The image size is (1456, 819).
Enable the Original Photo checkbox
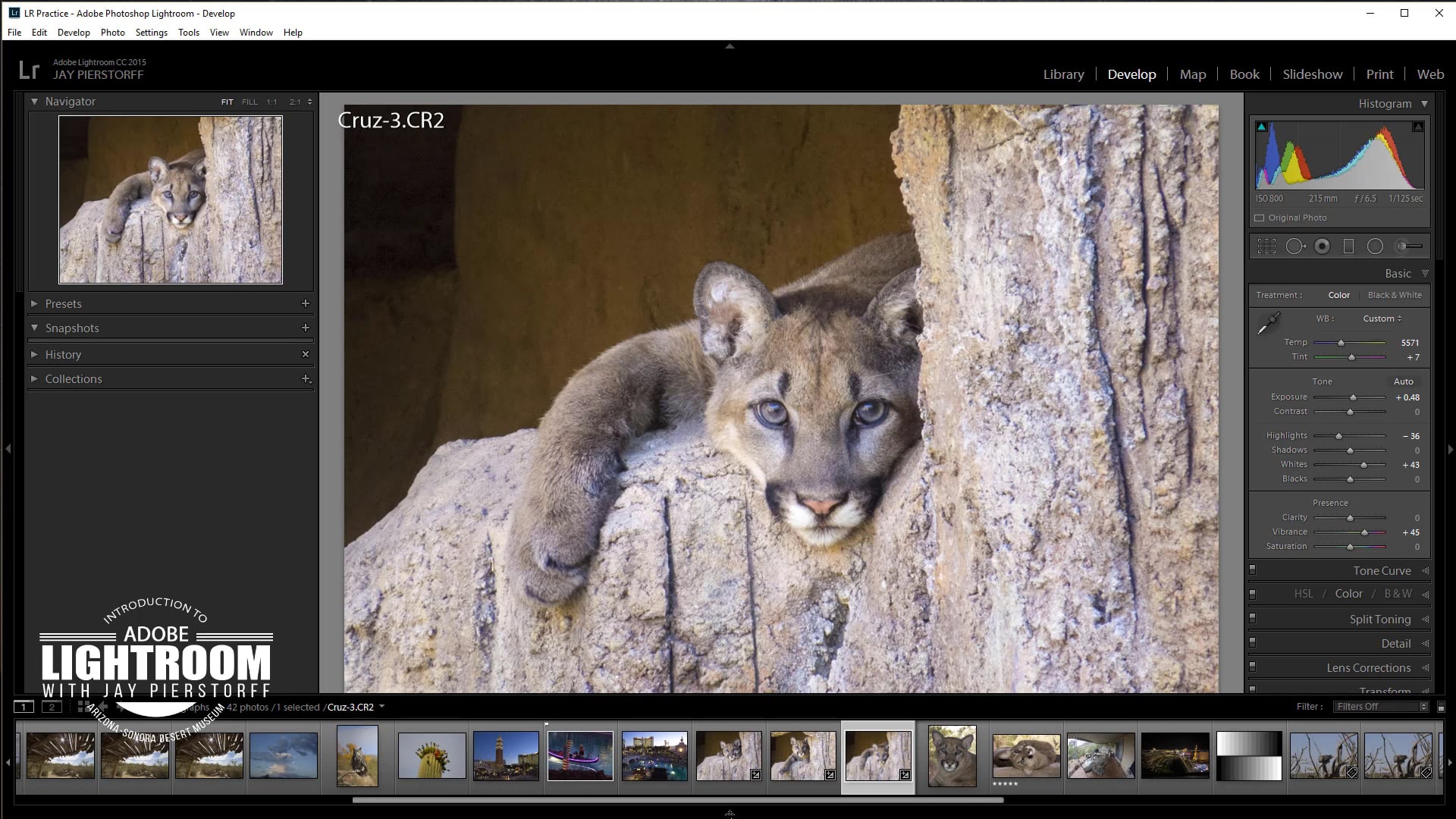(x=1260, y=218)
